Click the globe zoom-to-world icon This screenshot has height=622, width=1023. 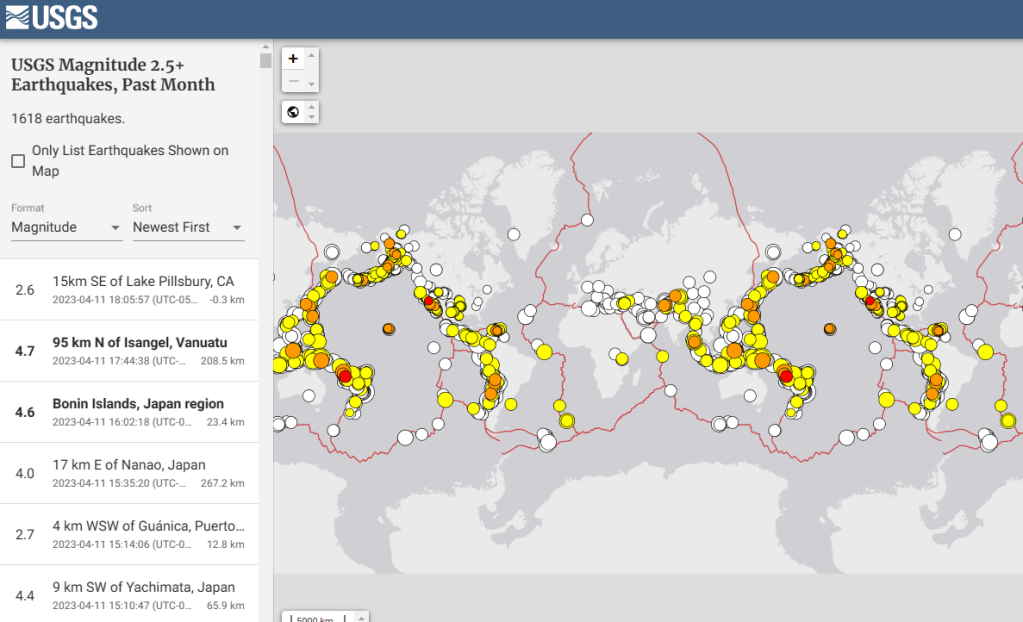point(293,112)
